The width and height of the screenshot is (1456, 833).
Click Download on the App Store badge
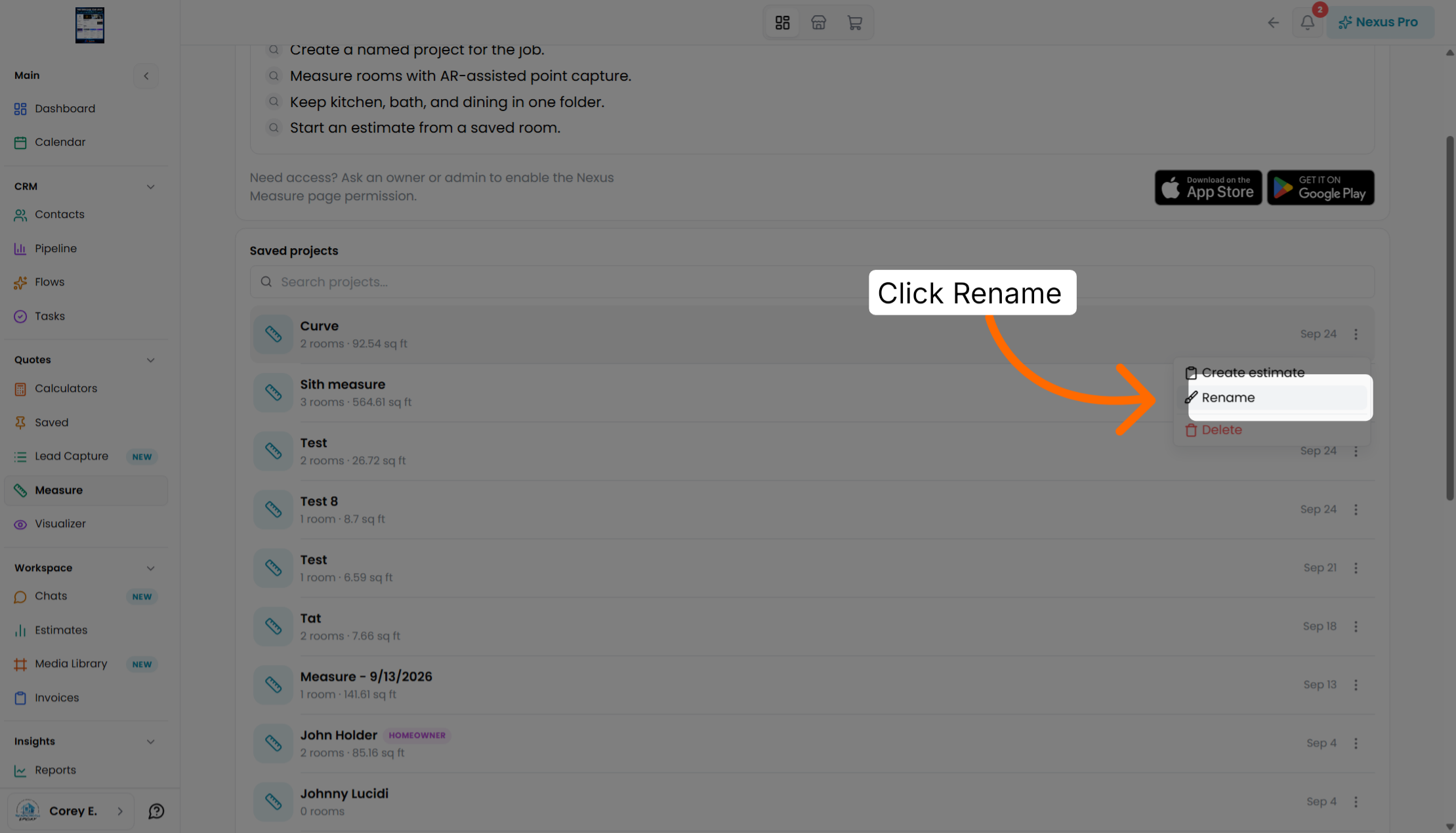coord(1208,188)
